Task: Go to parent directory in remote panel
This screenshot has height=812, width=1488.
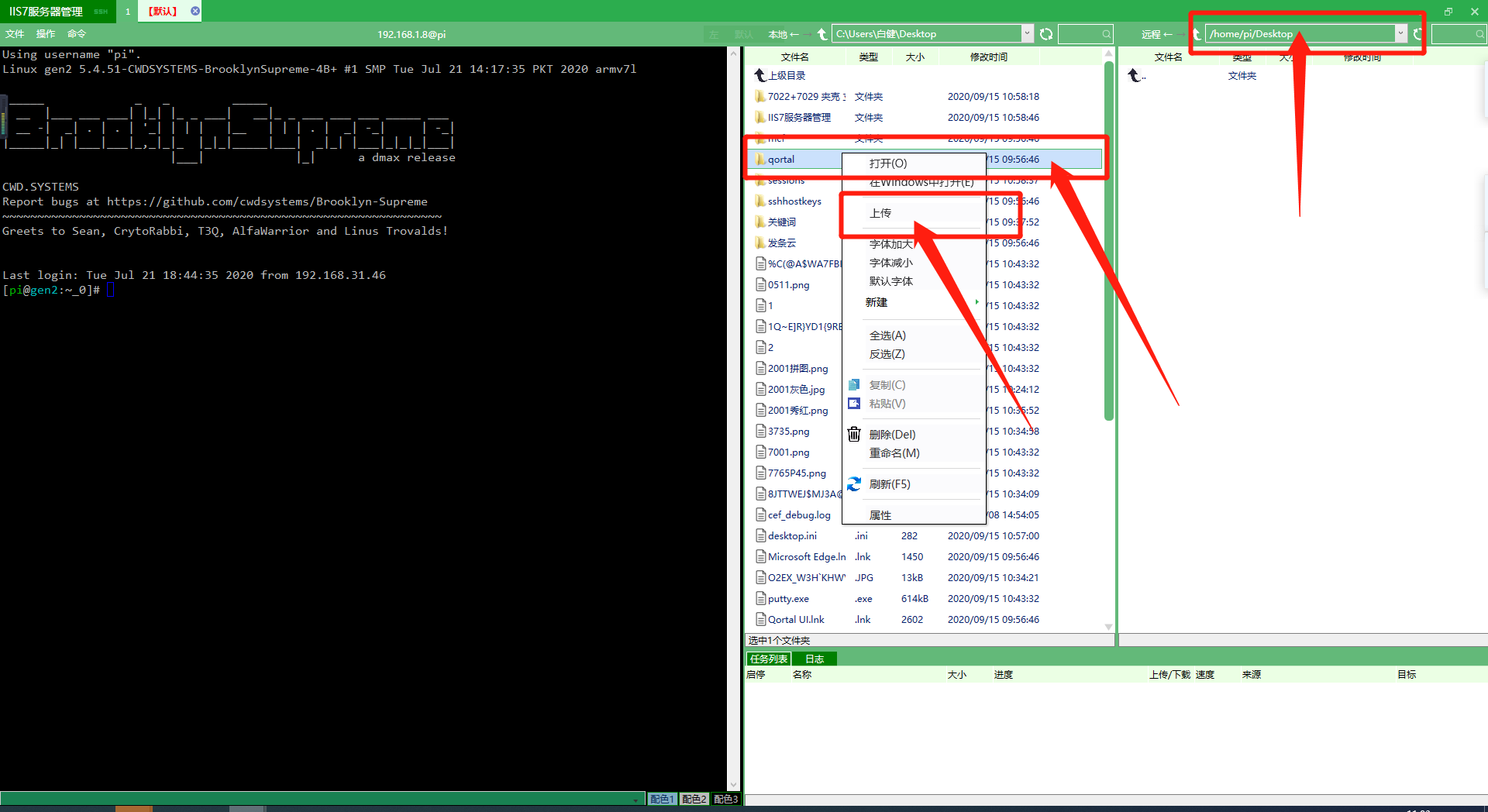Action: 1137,76
